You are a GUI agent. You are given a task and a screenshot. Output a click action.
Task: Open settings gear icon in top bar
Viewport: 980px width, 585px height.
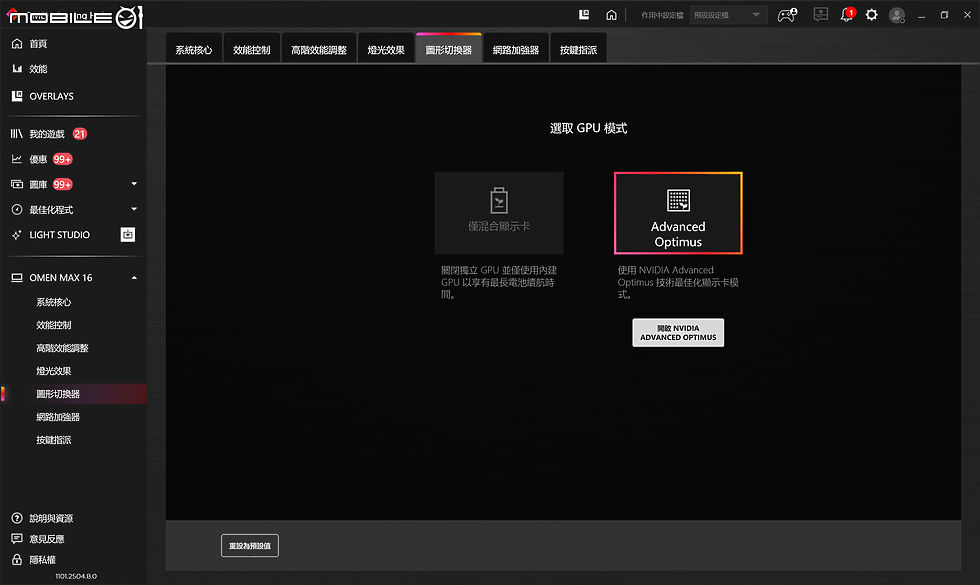[871, 14]
